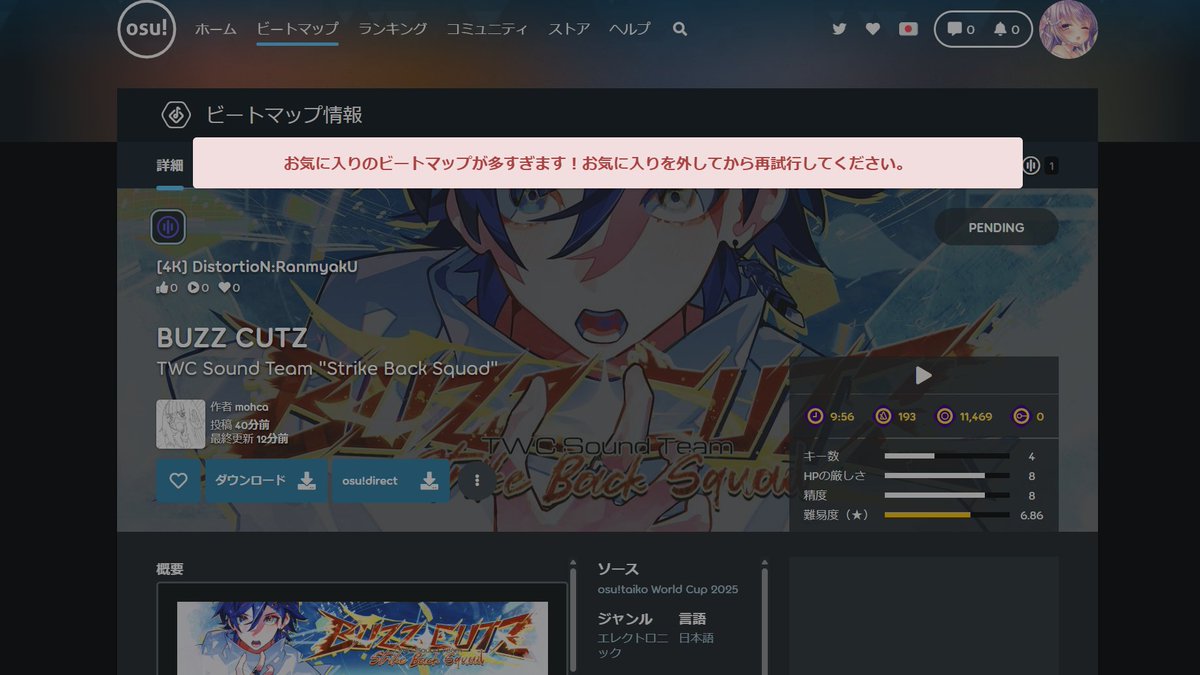Image resolution: width=1200 pixels, height=675 pixels.
Task: Click the heart supporter icon in header
Action: pos(873,29)
